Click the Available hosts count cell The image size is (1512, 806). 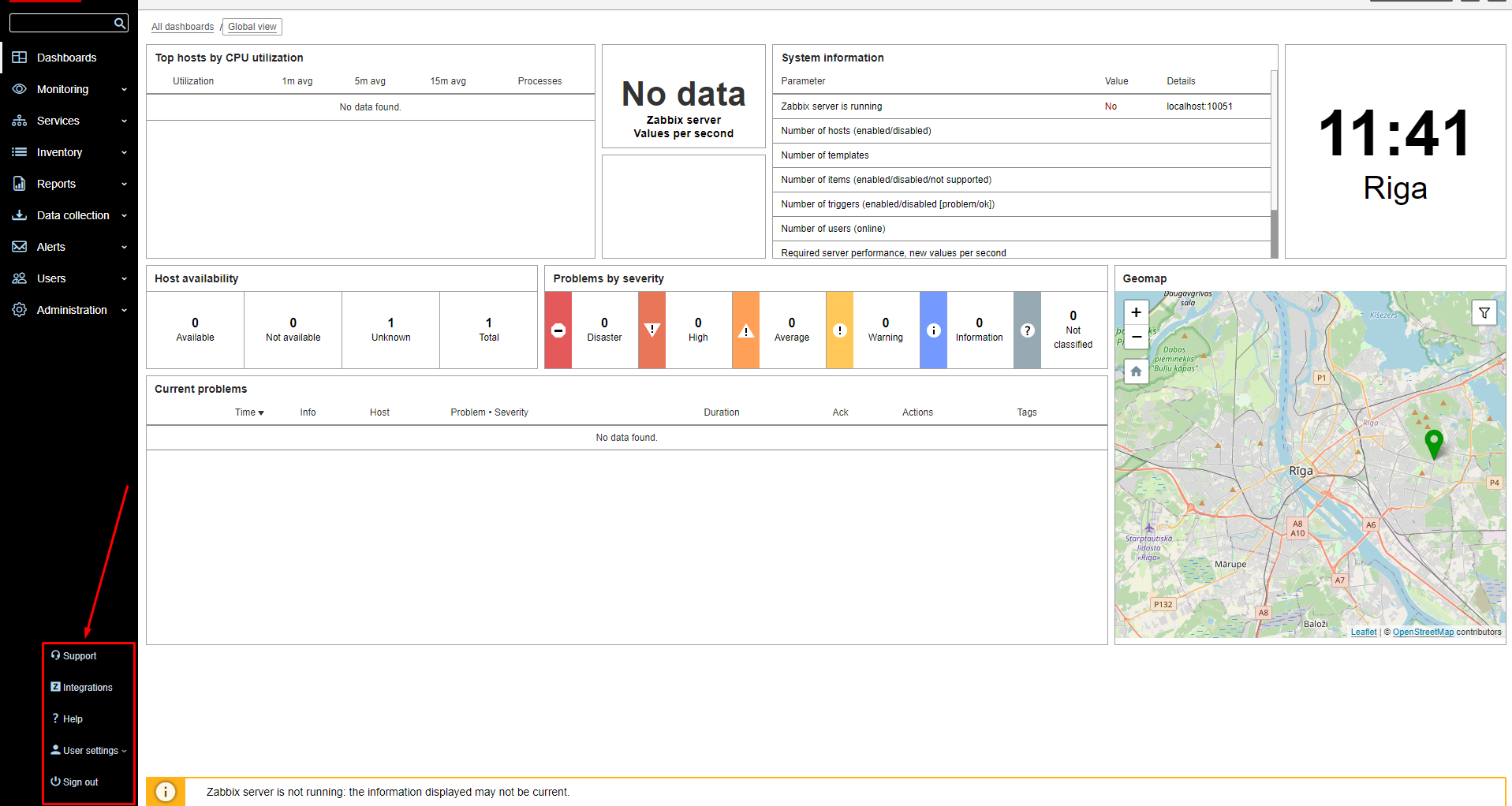(x=195, y=330)
